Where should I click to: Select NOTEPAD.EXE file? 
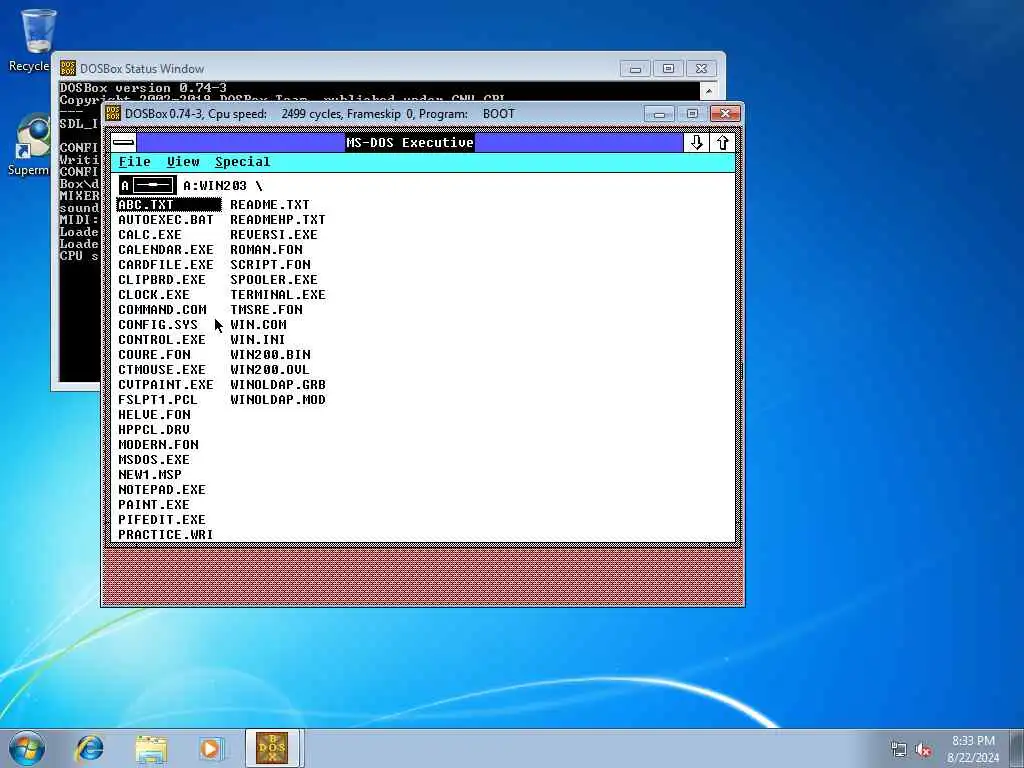(x=162, y=490)
